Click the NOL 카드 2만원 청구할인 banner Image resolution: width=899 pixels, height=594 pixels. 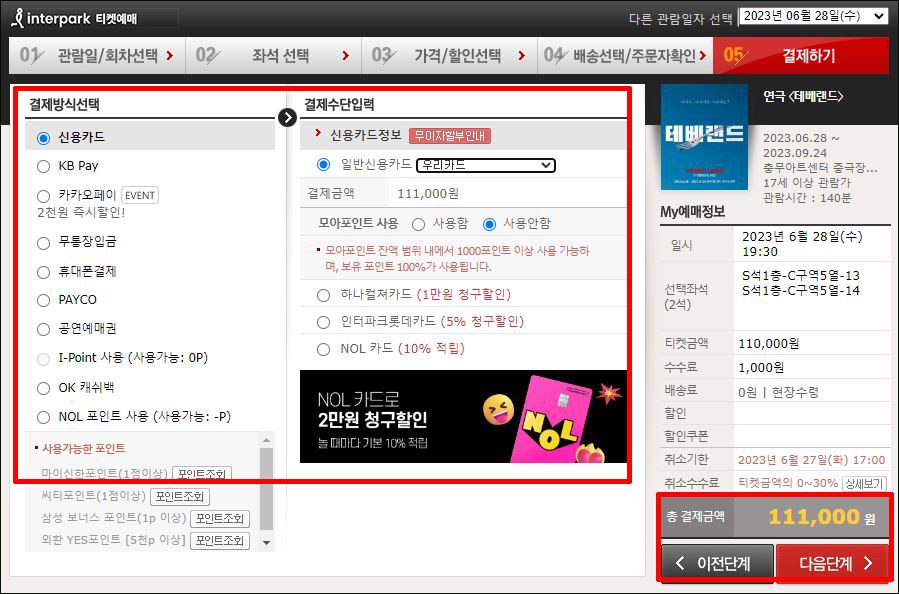463,417
